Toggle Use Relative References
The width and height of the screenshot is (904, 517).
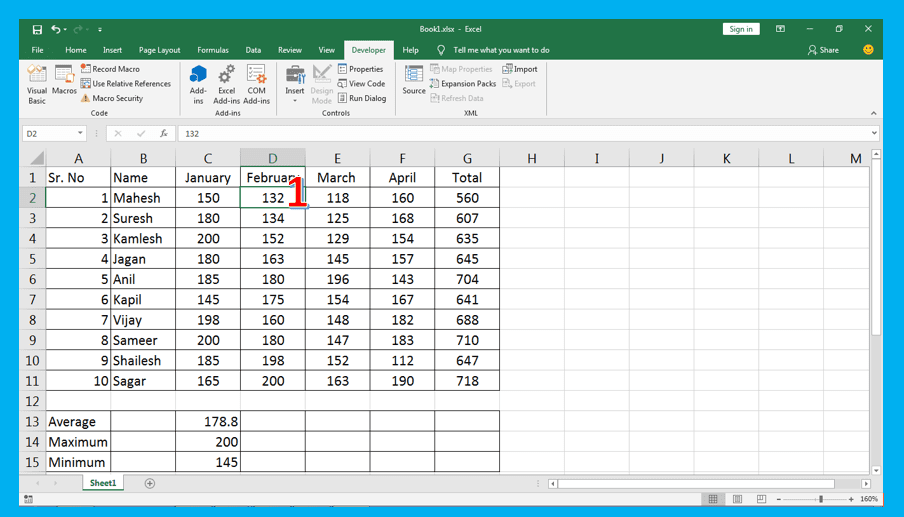tap(126, 84)
